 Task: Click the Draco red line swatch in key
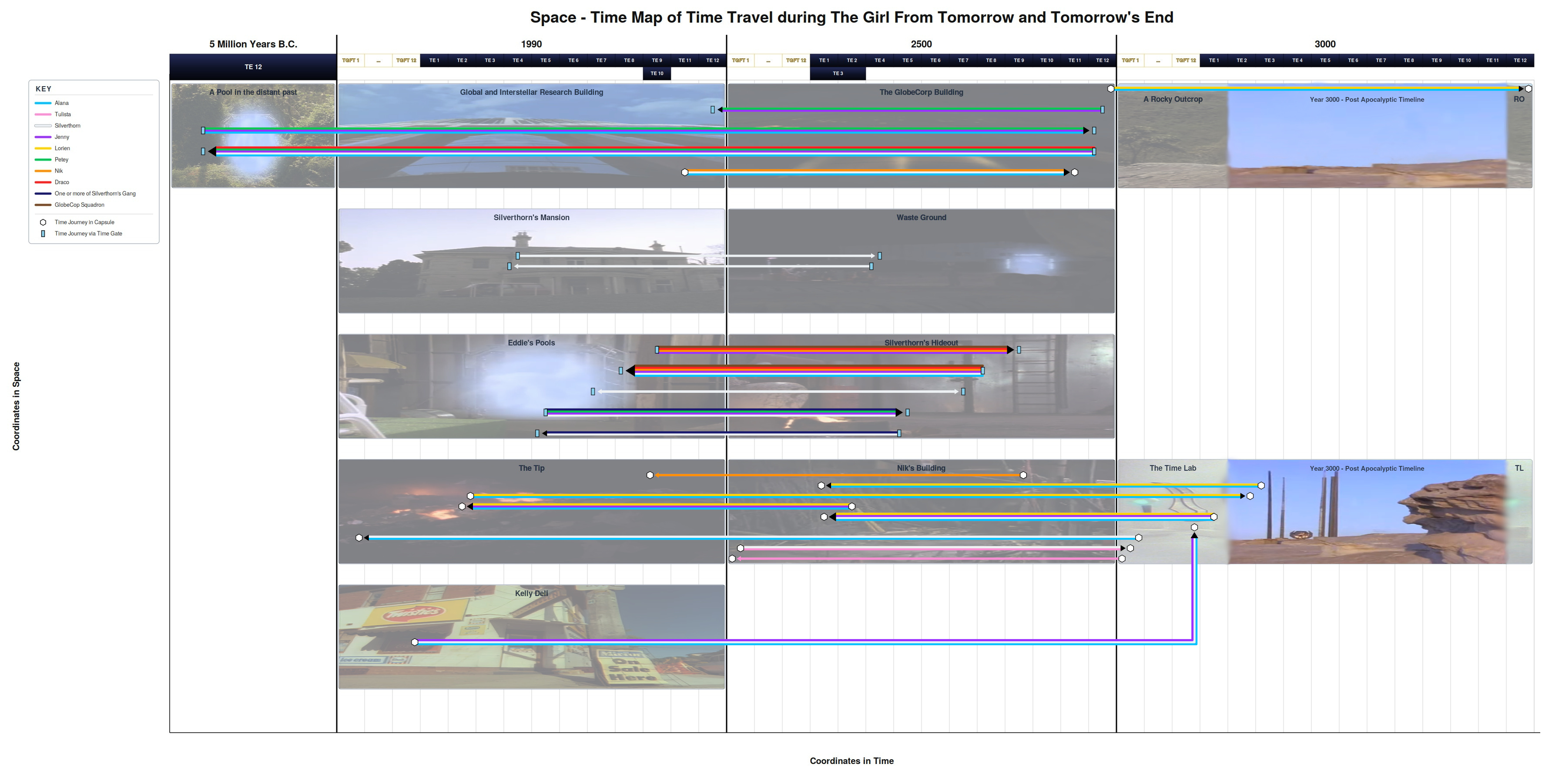(43, 182)
